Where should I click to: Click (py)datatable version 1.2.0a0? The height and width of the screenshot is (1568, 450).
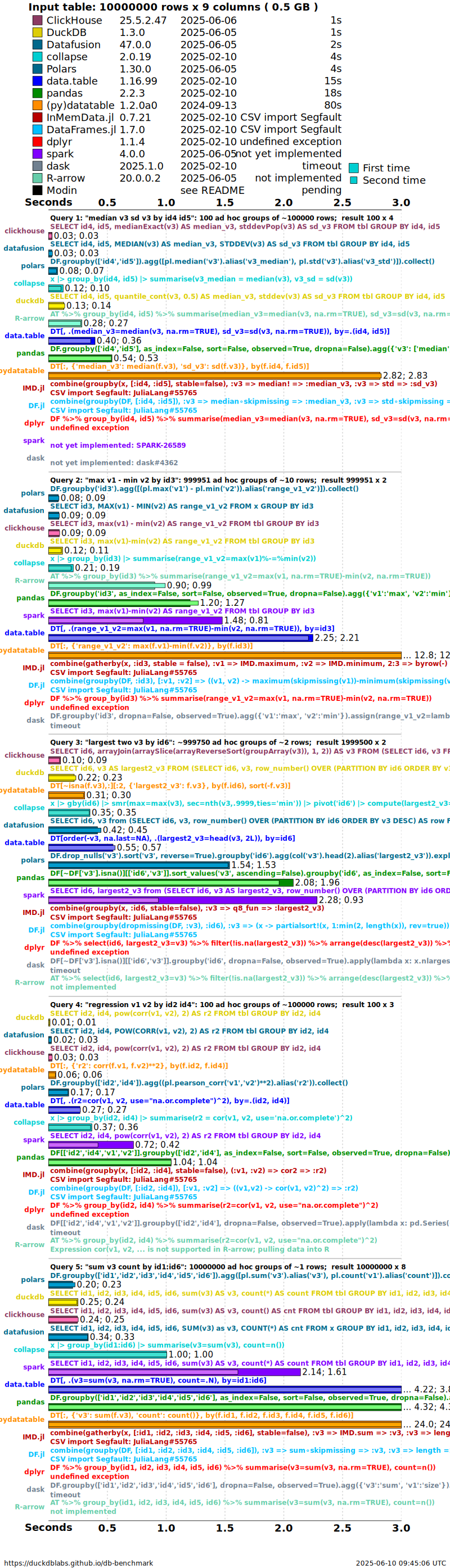[138, 105]
